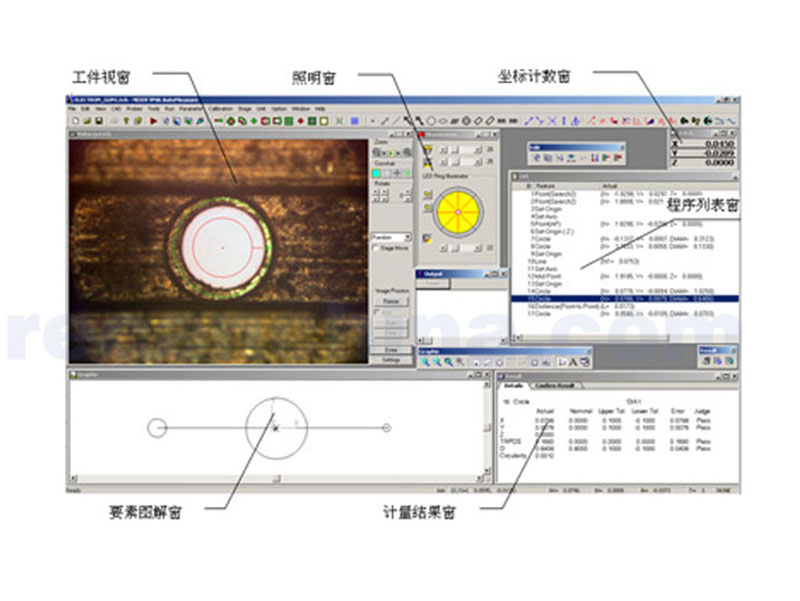Click the "Nominal" column header in the results
800x601 pixels.
coord(580,411)
